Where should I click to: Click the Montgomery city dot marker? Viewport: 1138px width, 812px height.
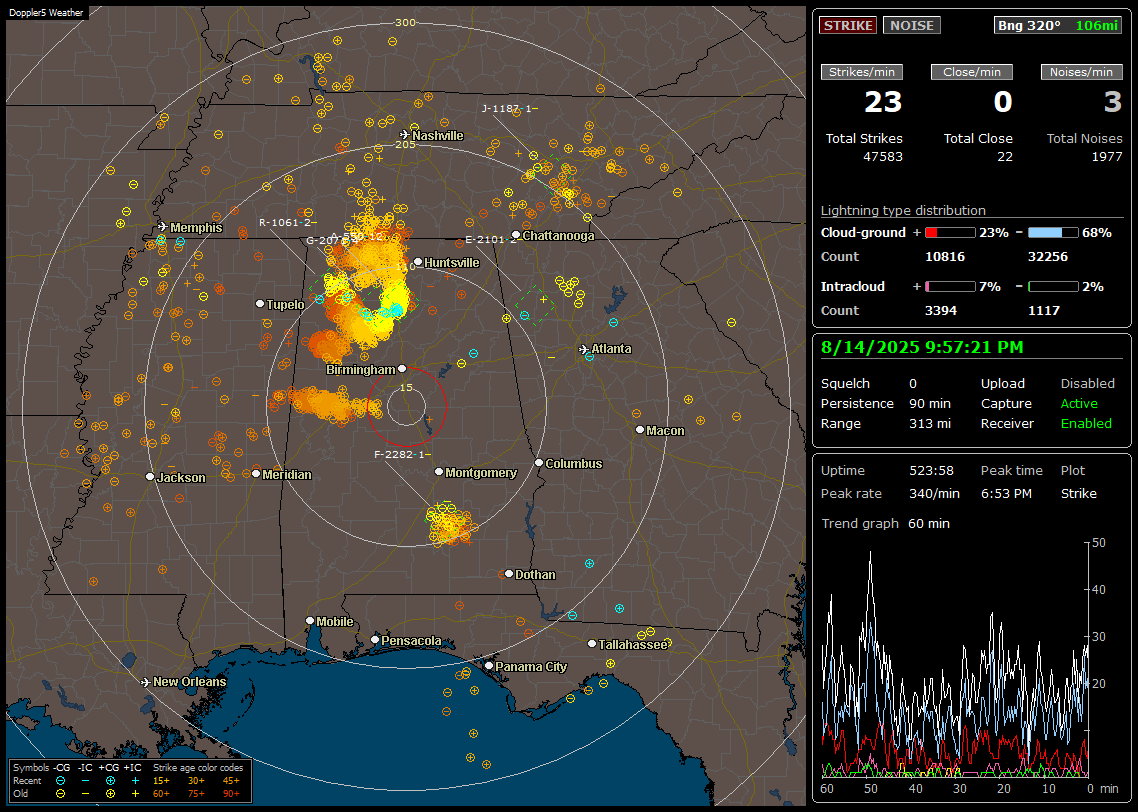tap(438, 472)
